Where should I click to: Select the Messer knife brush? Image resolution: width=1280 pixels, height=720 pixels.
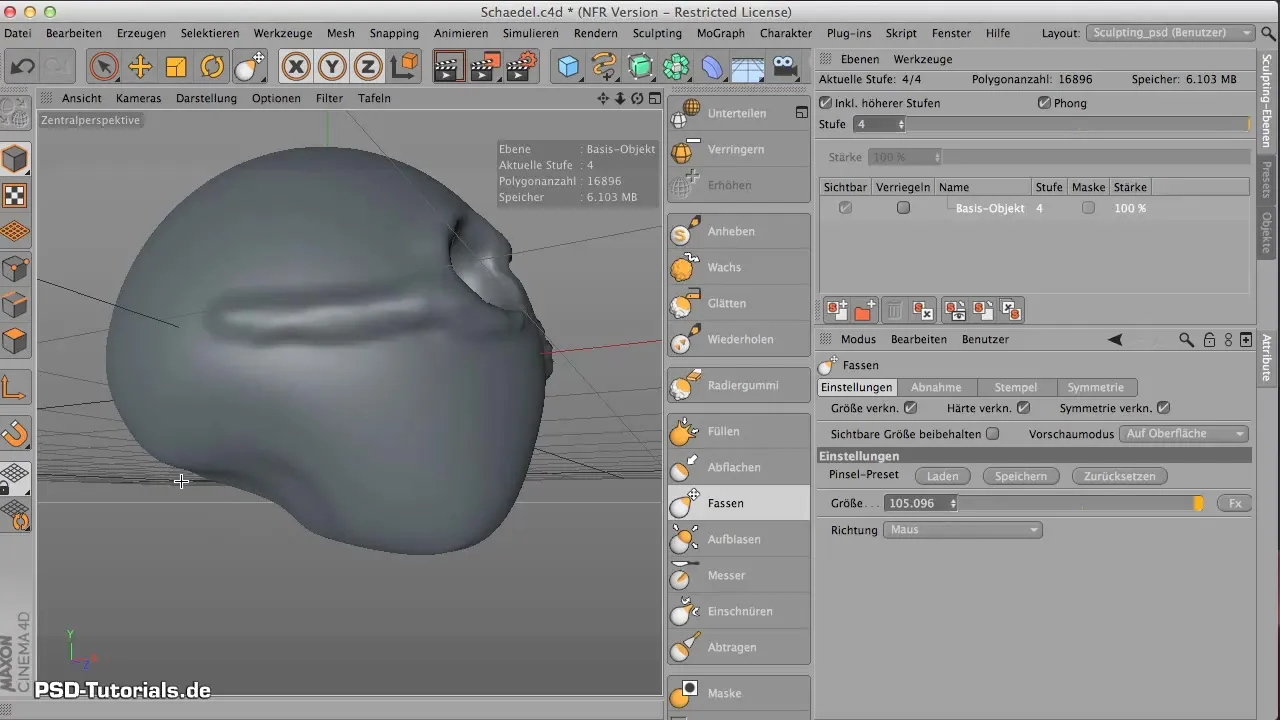[x=739, y=575]
